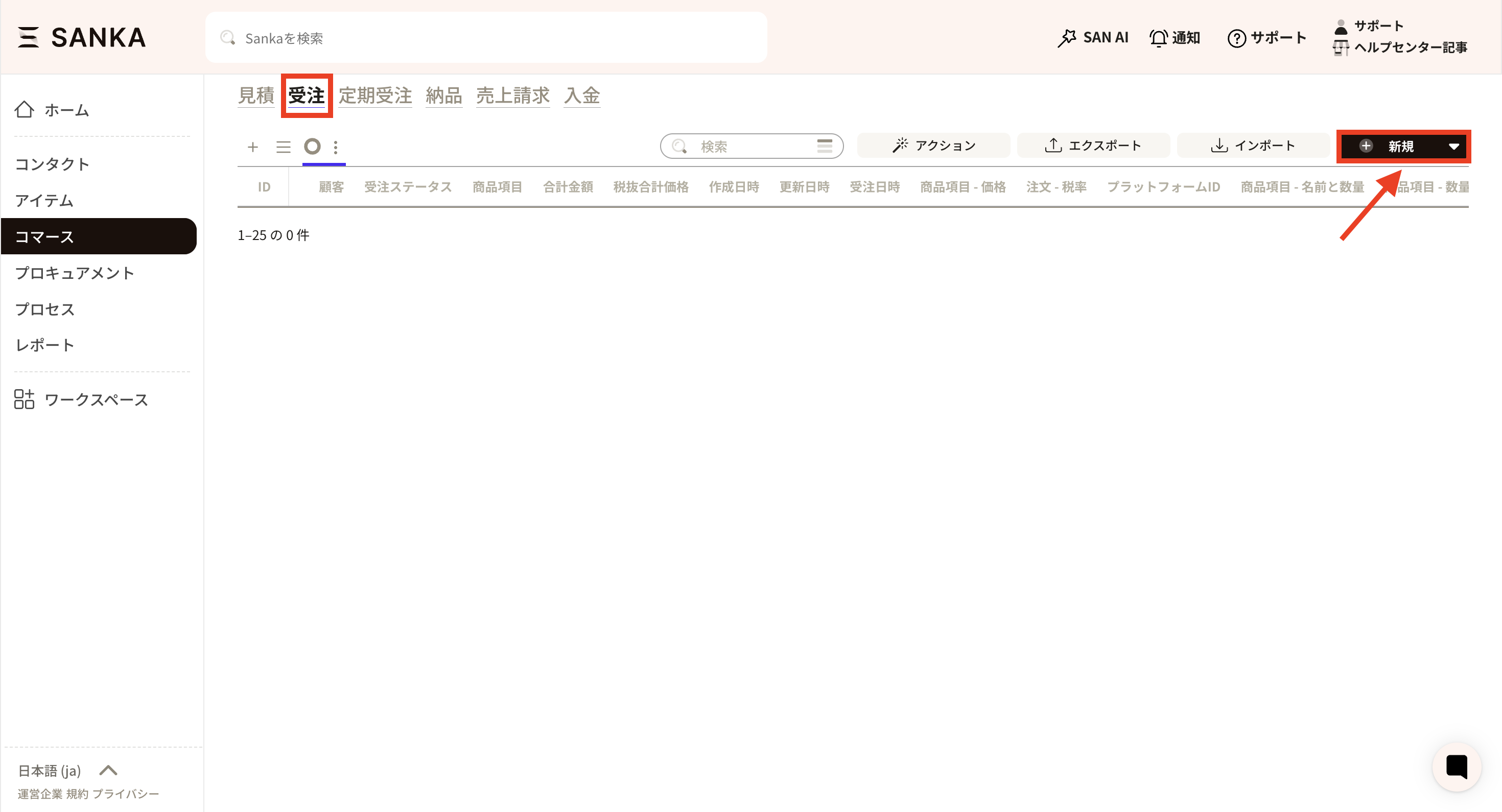
Task: Open プロキュアメント in sidebar
Action: tap(75, 273)
